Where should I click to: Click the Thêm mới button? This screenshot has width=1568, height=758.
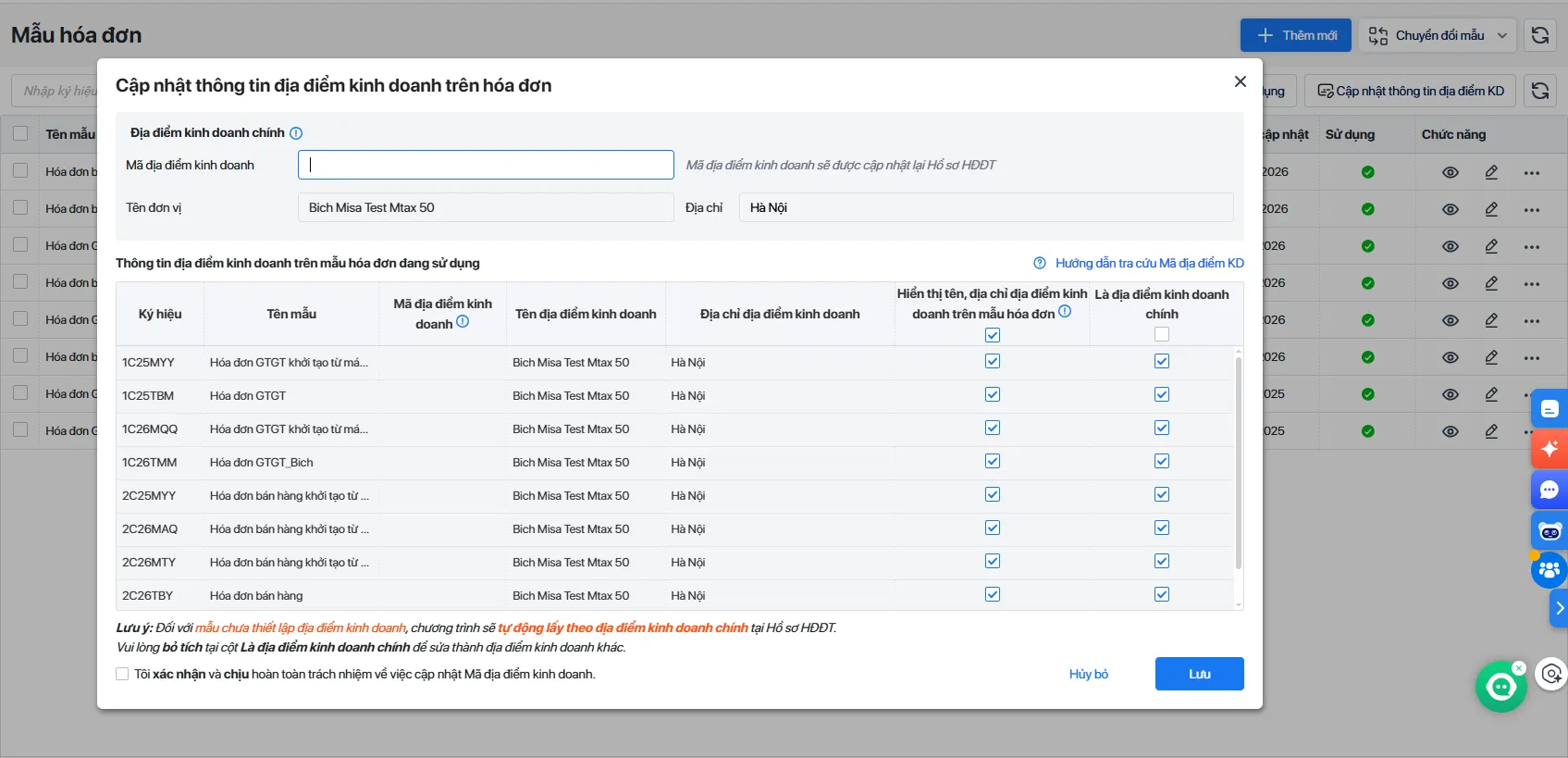(x=1296, y=35)
